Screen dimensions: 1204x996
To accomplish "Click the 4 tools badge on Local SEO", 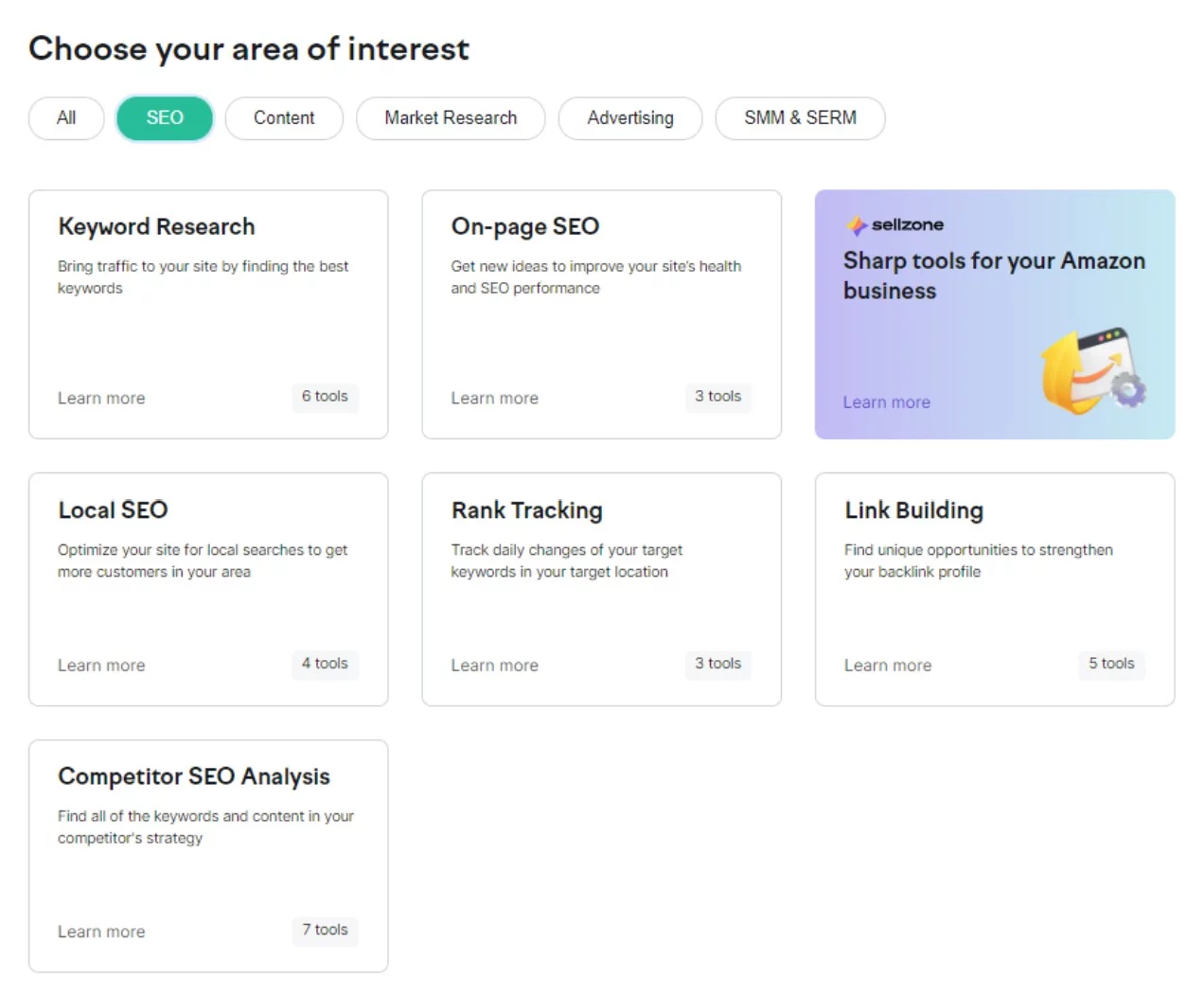I will coord(325,664).
